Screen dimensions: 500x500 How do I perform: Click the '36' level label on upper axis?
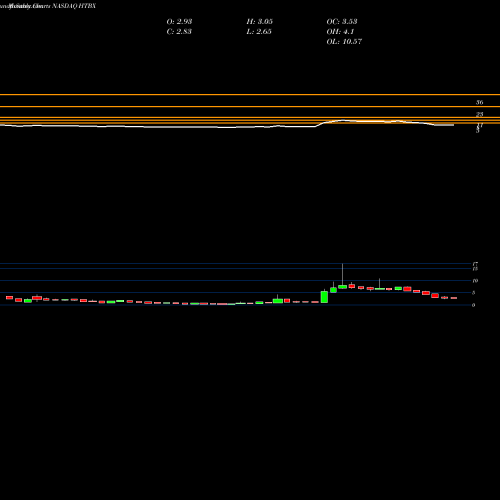(479, 102)
